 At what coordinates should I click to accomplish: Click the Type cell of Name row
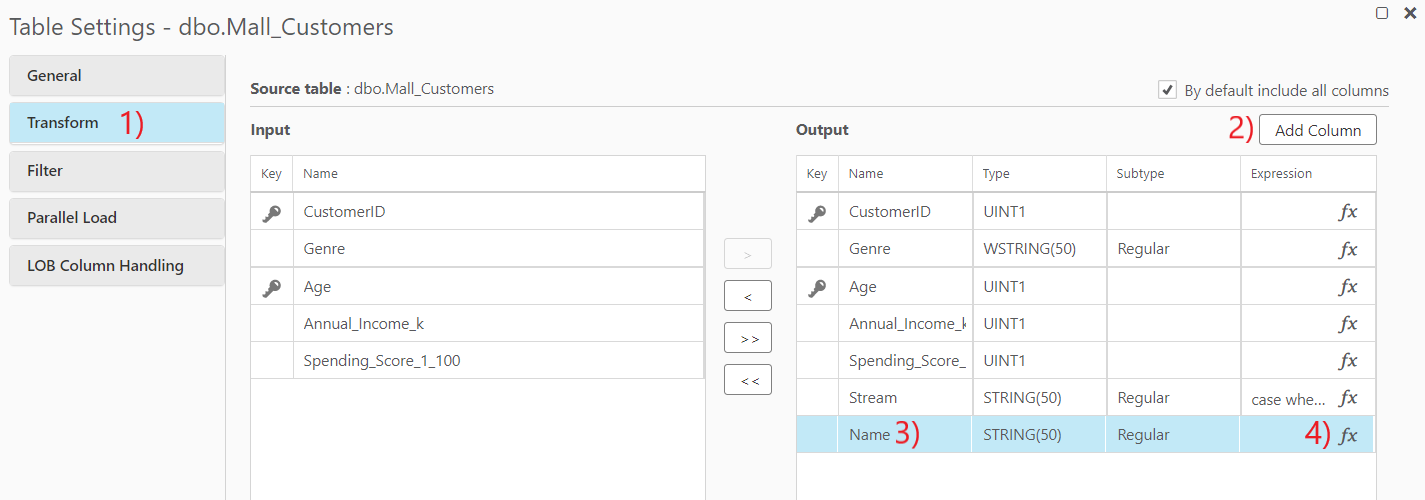[1038, 435]
